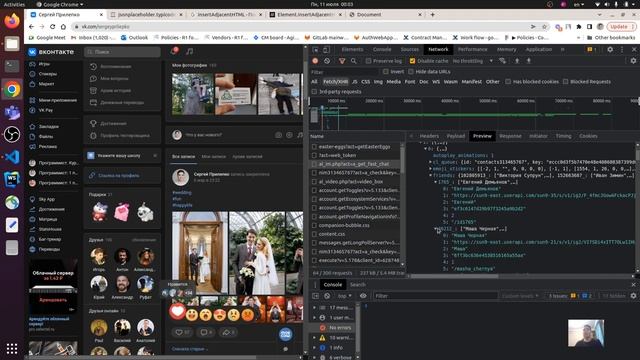Click the VKontakte logo

(x=51, y=52)
